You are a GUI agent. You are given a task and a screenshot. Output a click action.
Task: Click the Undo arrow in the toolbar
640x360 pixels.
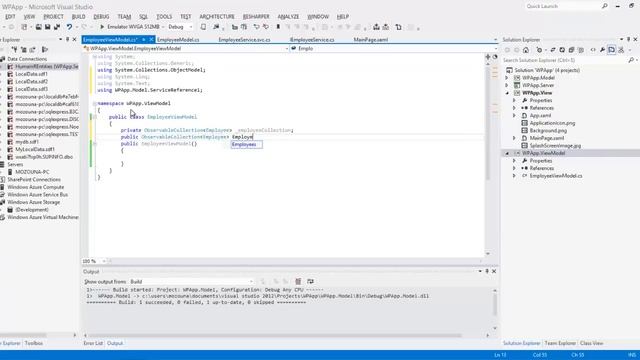[69, 27]
